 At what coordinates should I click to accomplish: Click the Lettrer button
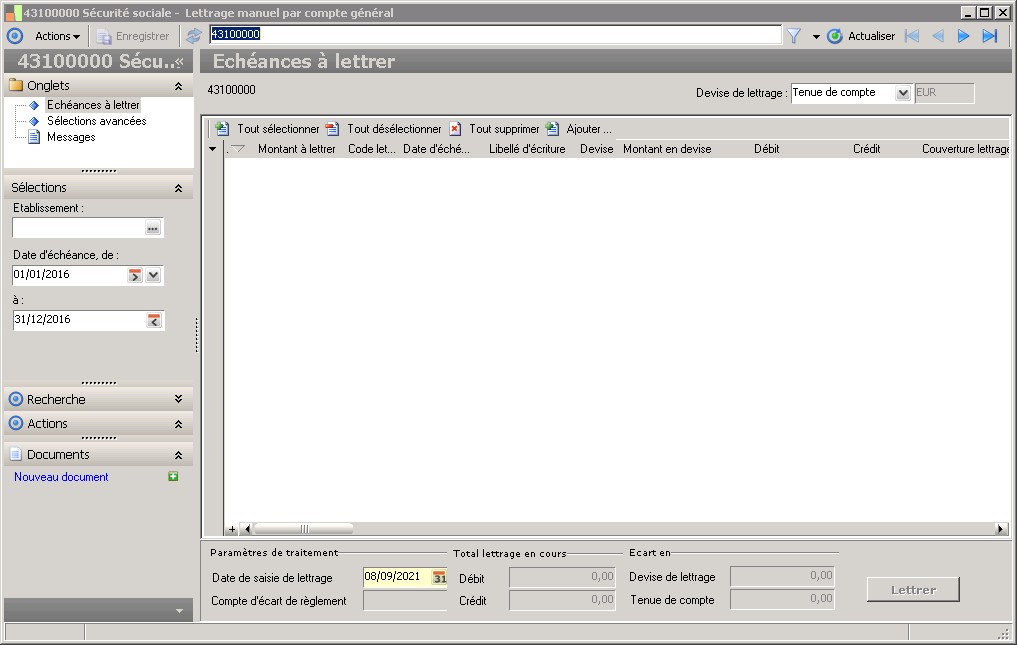913,590
